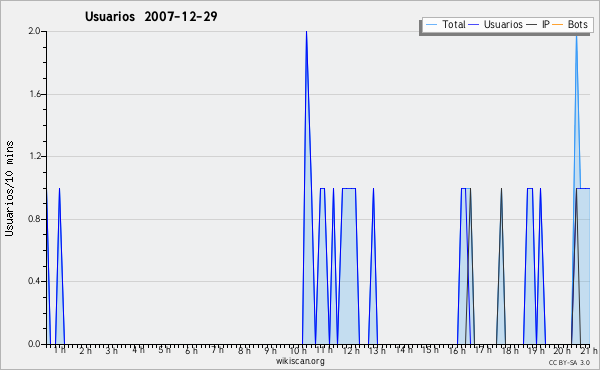
Task: Click the '6 h' x-axis label
Action: pyautogui.click(x=191, y=350)
